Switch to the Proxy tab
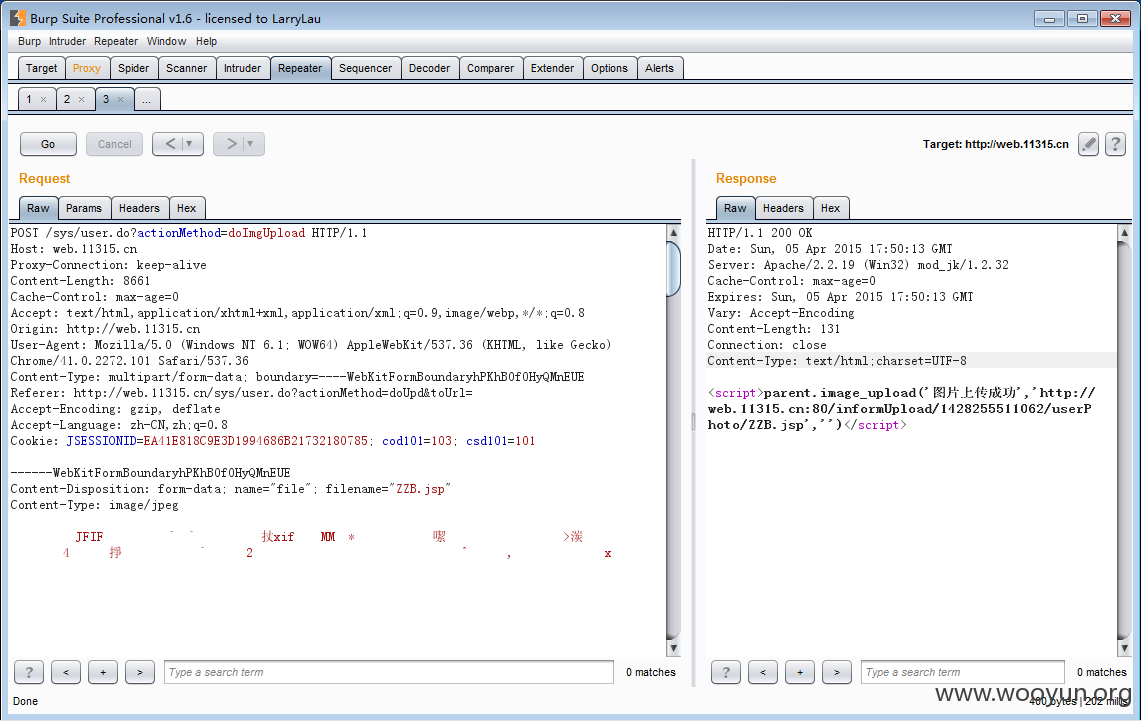The image size is (1141, 722). click(87, 68)
